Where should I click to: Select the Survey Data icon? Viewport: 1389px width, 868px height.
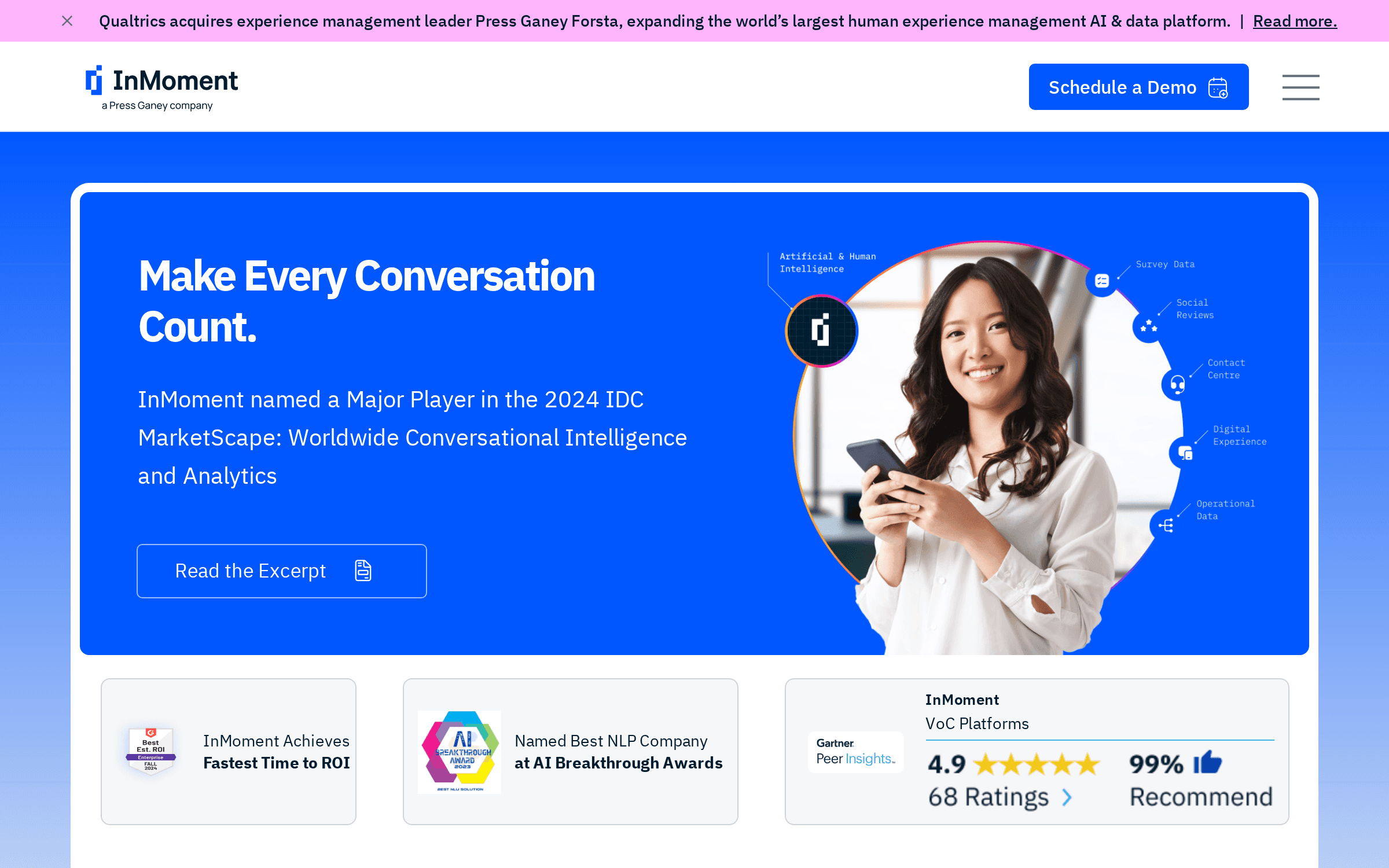click(x=1101, y=281)
